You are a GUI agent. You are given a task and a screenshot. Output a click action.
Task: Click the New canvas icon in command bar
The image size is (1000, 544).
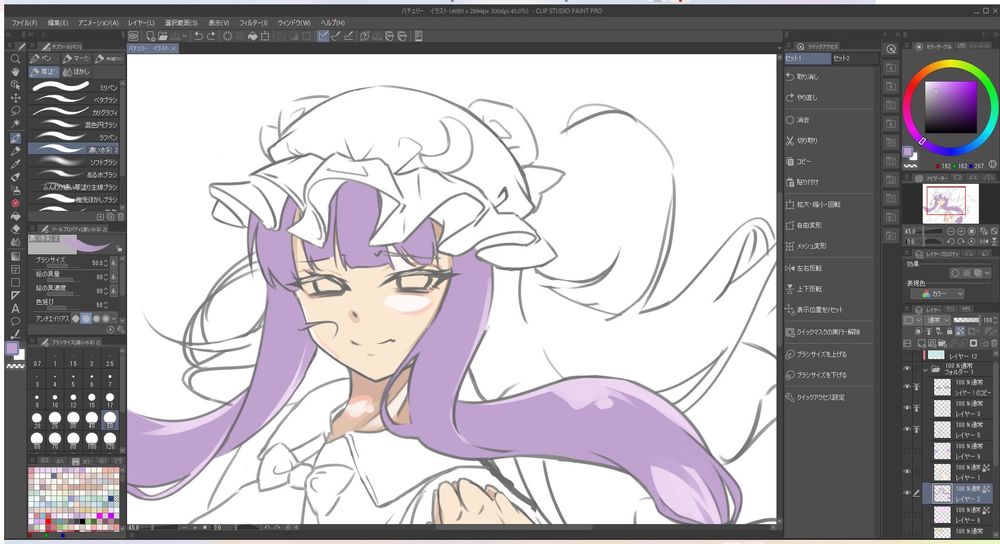[x=151, y=36]
